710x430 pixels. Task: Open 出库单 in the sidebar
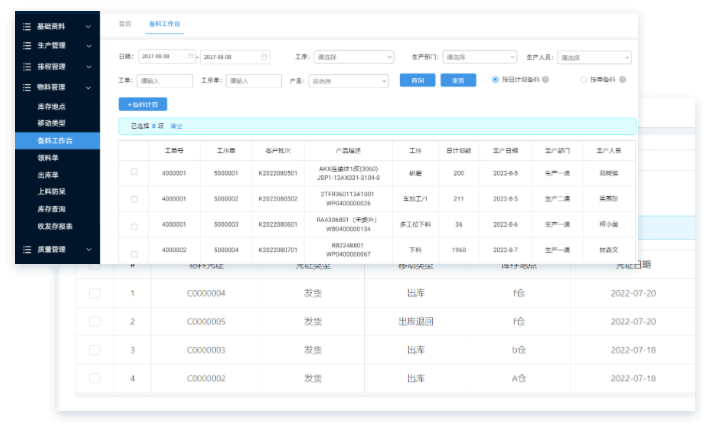48,175
